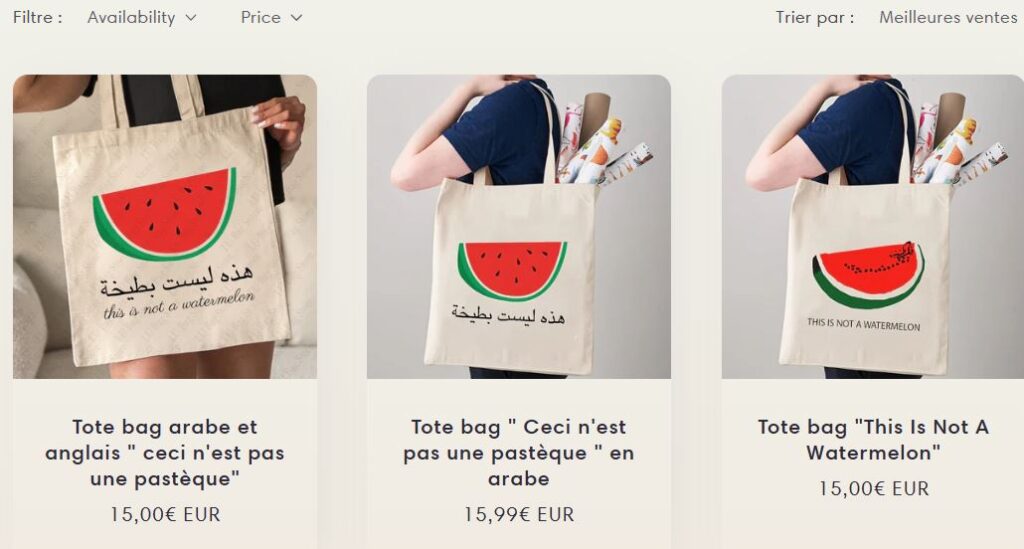1024x549 pixels.
Task: Open the This Is Not A Watermelon tote photo
Action: [x=872, y=227]
